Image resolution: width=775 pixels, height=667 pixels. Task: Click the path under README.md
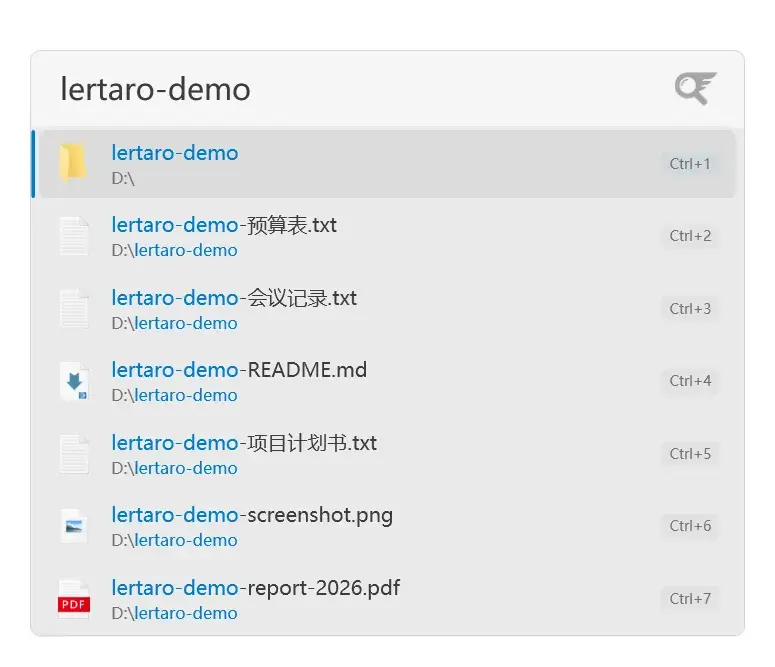pyautogui.click(x=174, y=395)
